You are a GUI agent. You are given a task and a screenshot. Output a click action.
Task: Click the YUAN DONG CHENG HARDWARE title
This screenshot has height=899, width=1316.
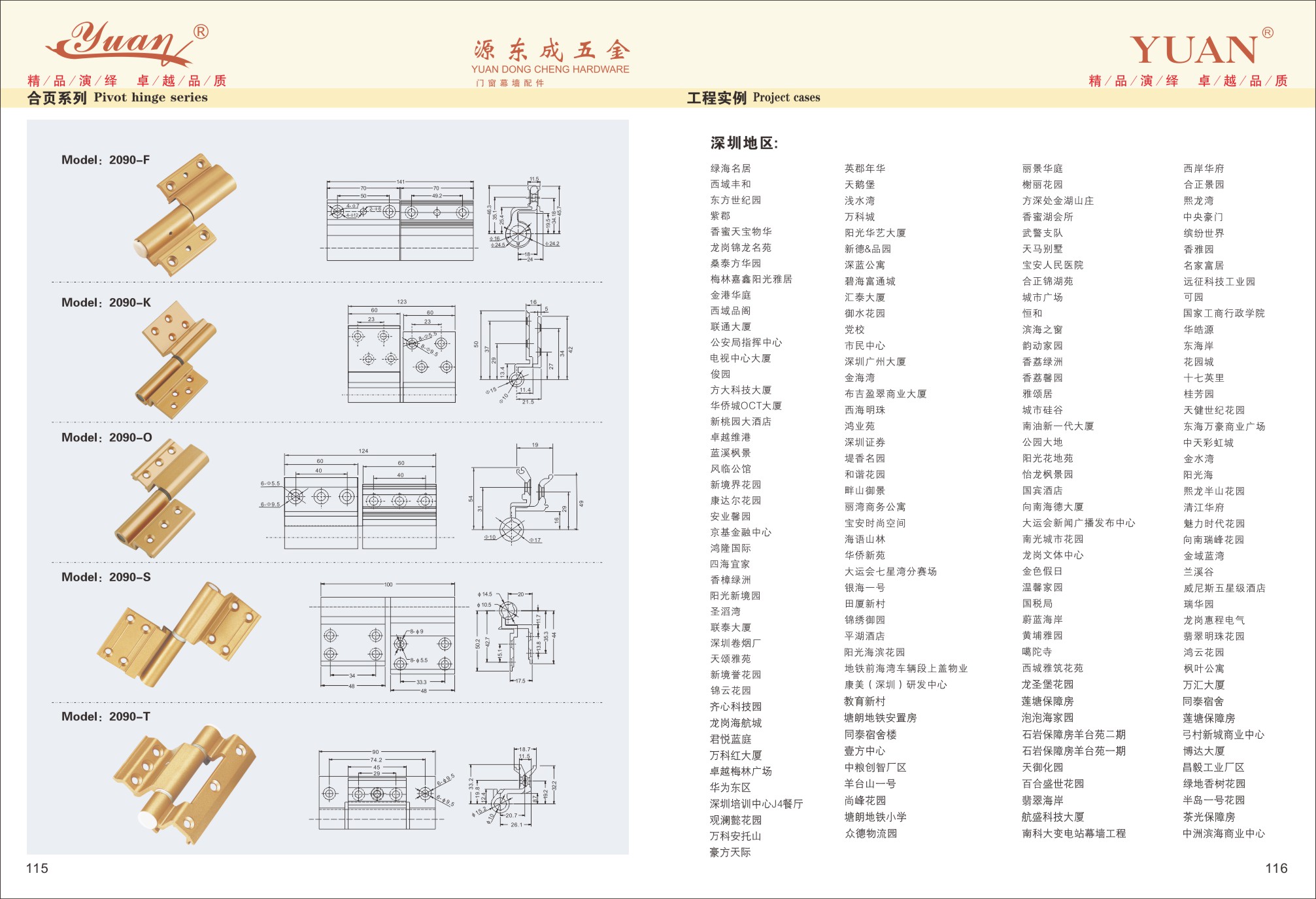(x=550, y=69)
